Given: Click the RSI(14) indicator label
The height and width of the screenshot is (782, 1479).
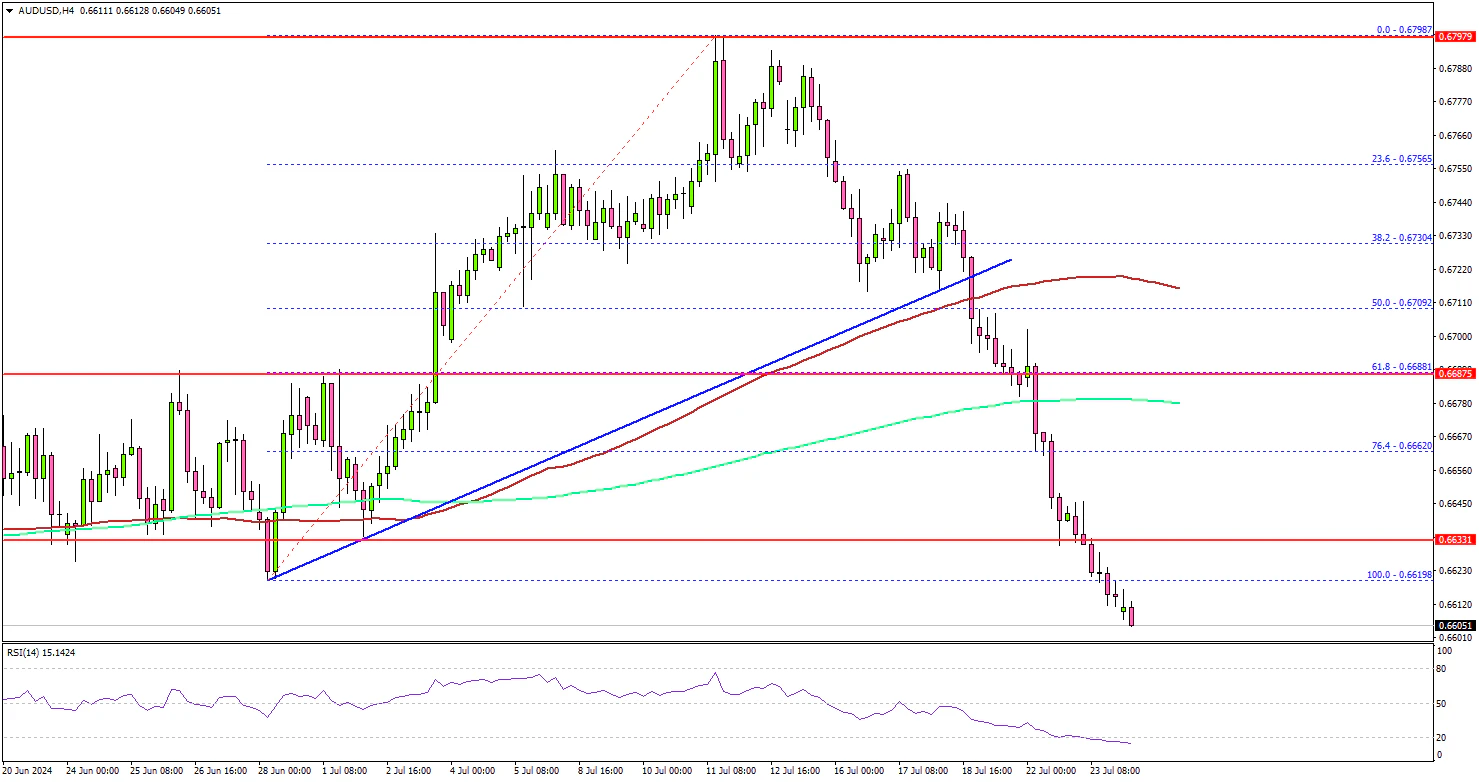Looking at the screenshot, I should [x=38, y=652].
